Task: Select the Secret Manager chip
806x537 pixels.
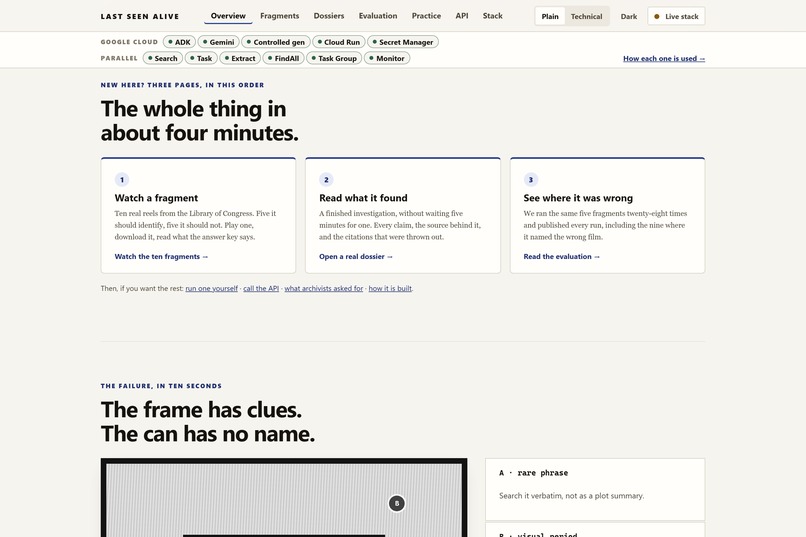Action: point(403,42)
